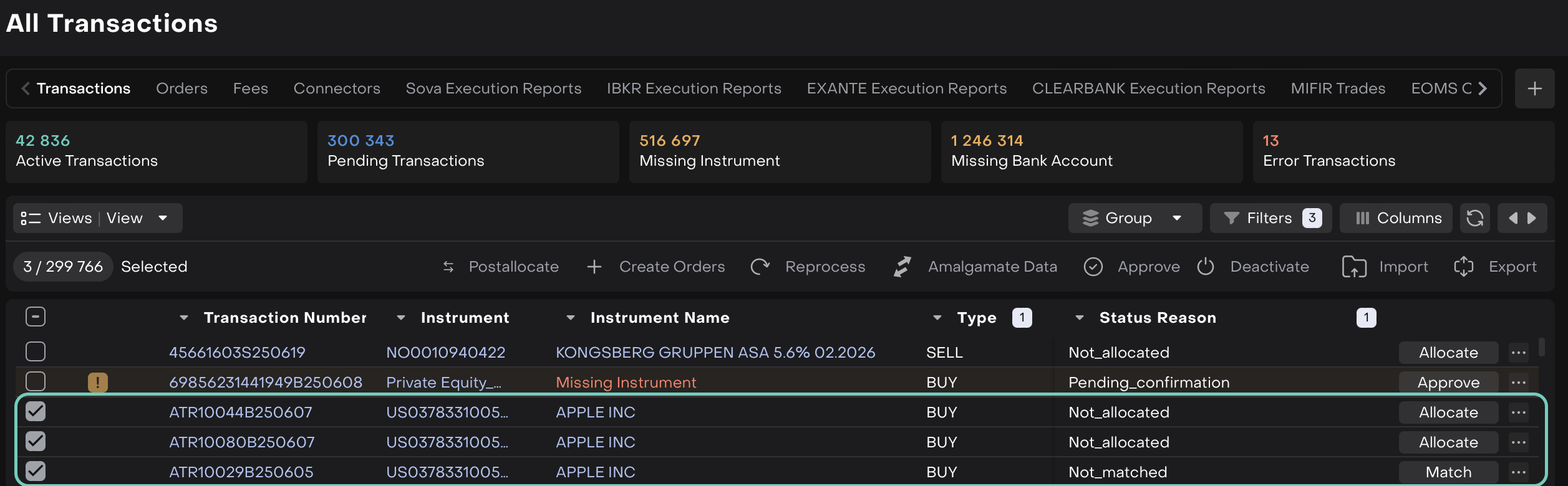Click the refresh table icon
The width and height of the screenshot is (1568, 486).
[1474, 218]
